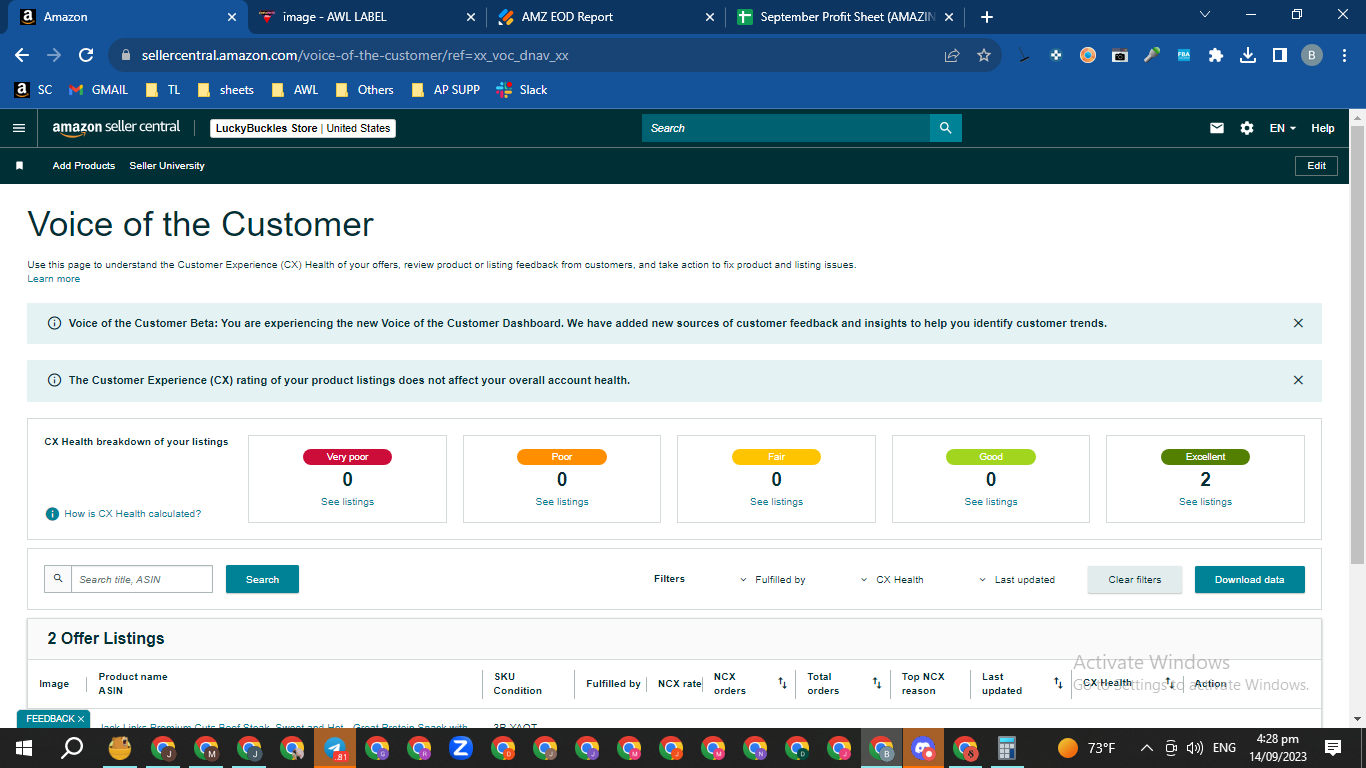Image resolution: width=1366 pixels, height=768 pixels.
Task: Open Windows taskbar search
Action: pos(72,747)
